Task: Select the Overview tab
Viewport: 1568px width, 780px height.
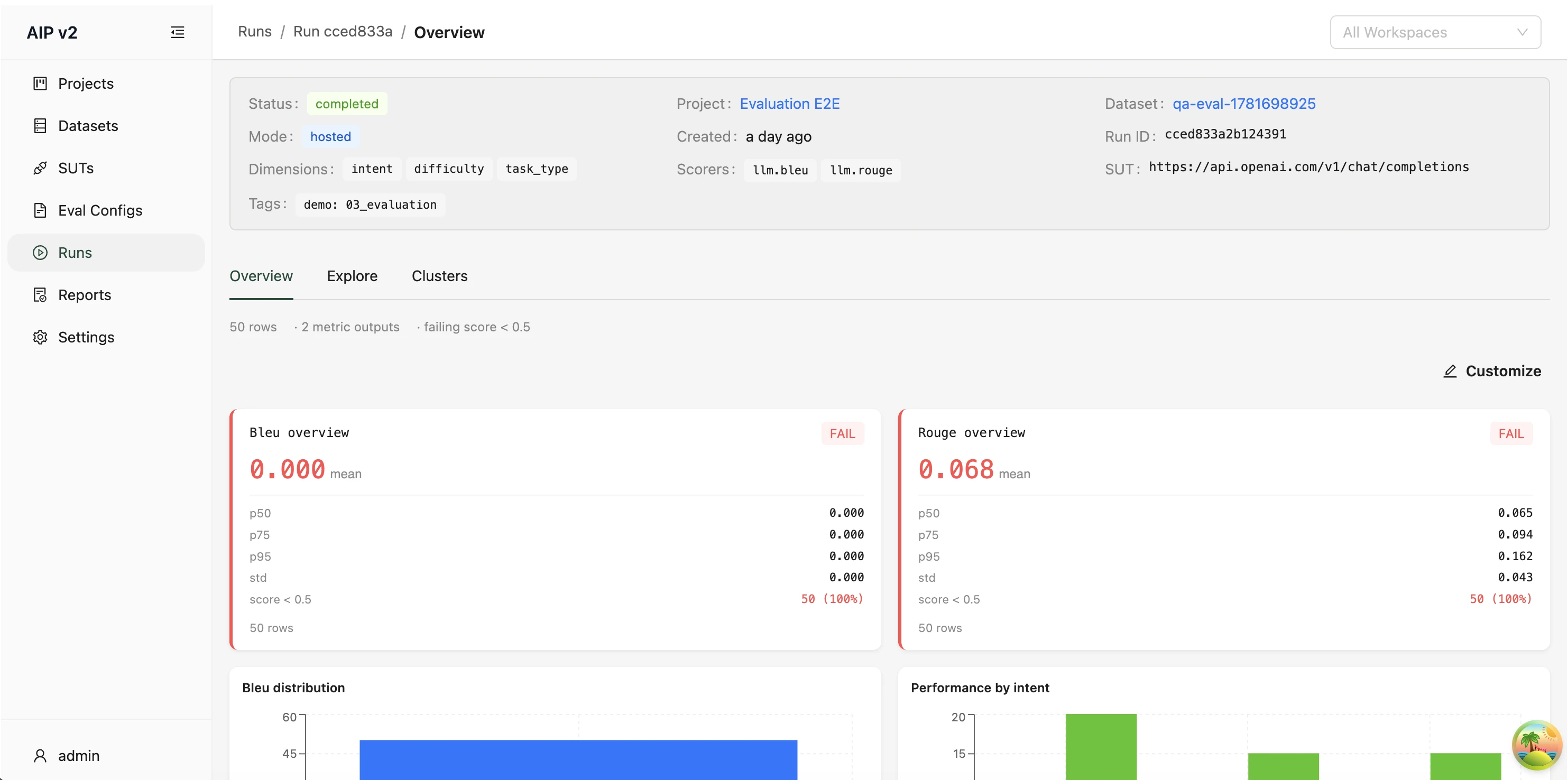Action: (x=261, y=276)
